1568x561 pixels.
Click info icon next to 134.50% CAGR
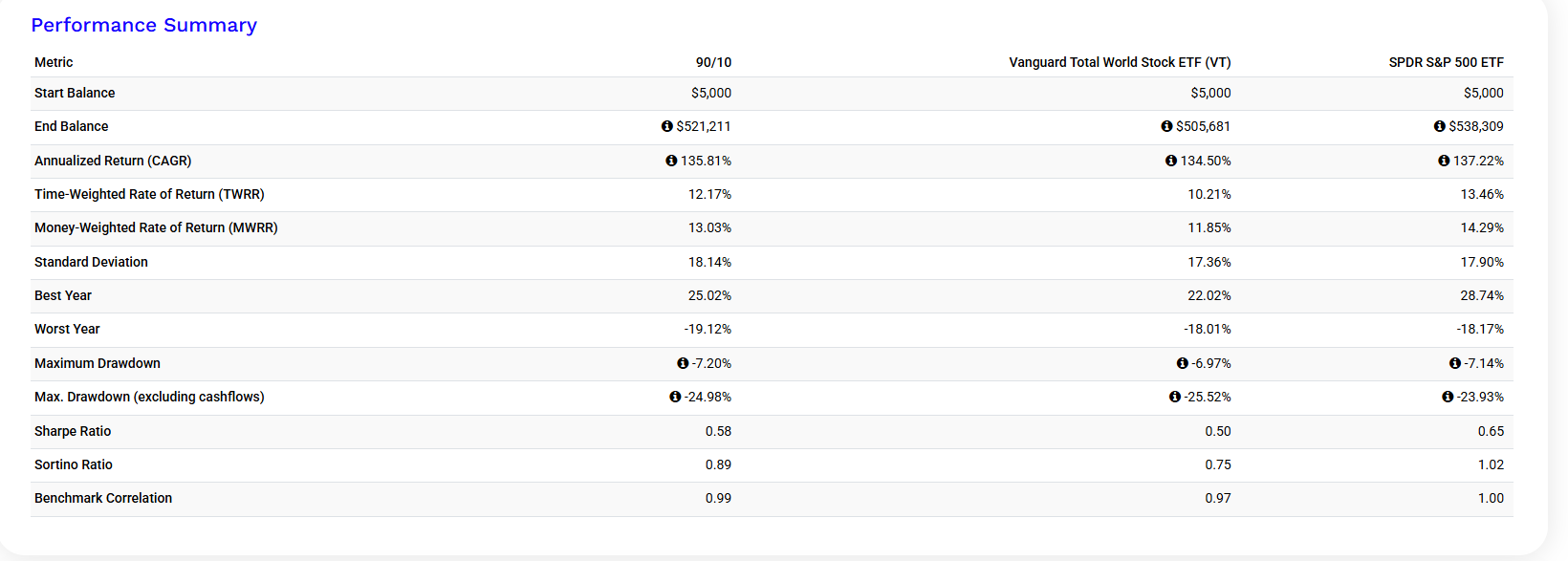(x=1171, y=161)
